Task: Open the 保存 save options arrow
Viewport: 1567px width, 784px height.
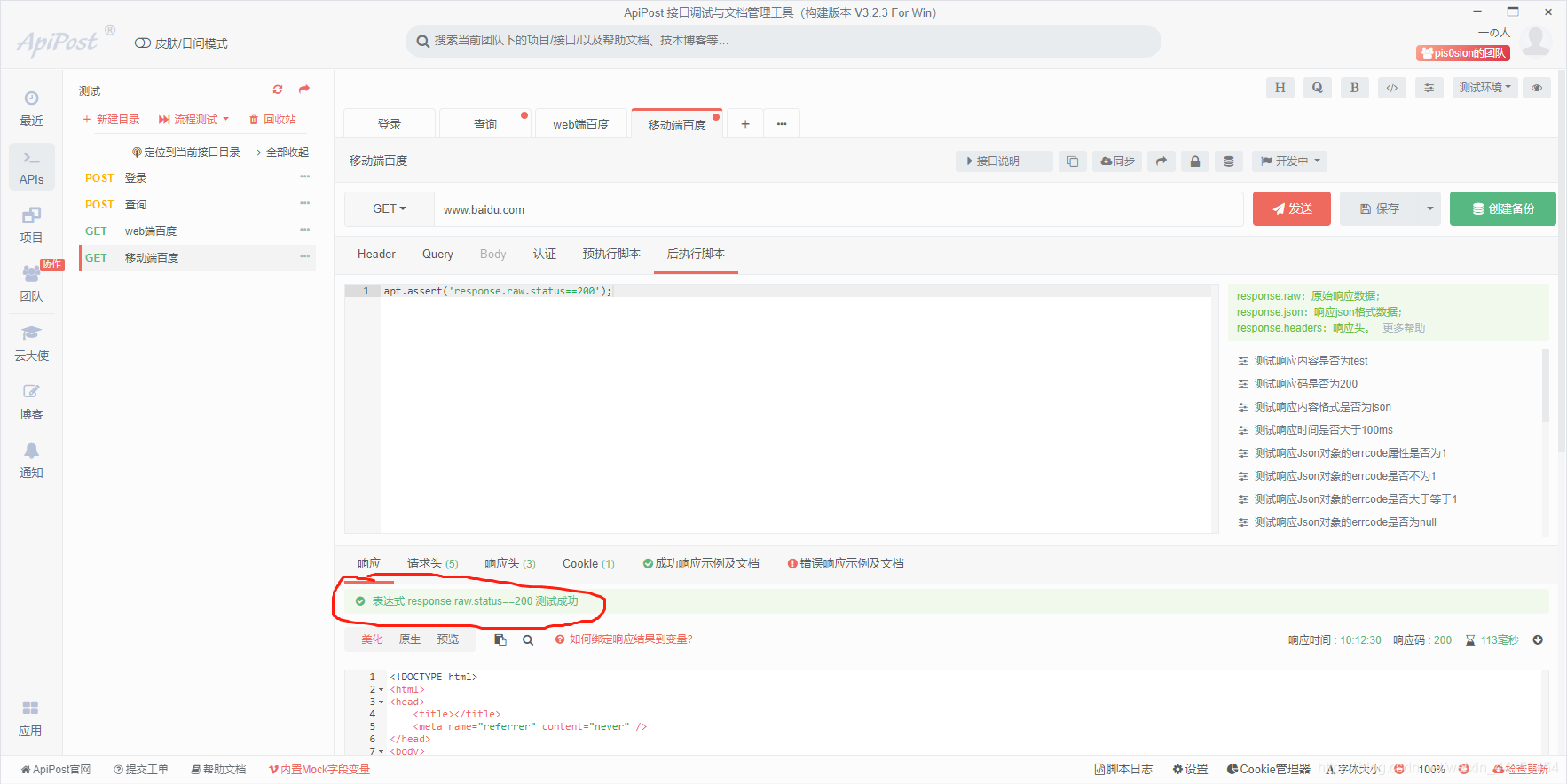Action: click(1429, 209)
